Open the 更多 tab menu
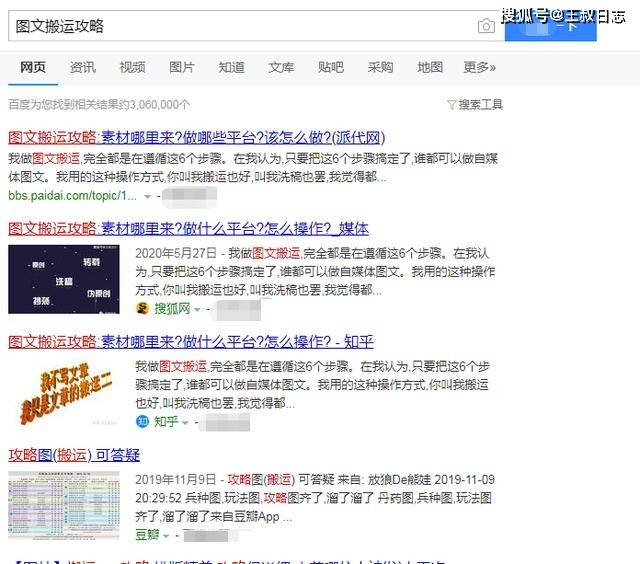Viewport: 640px width, 564px height. (479, 67)
